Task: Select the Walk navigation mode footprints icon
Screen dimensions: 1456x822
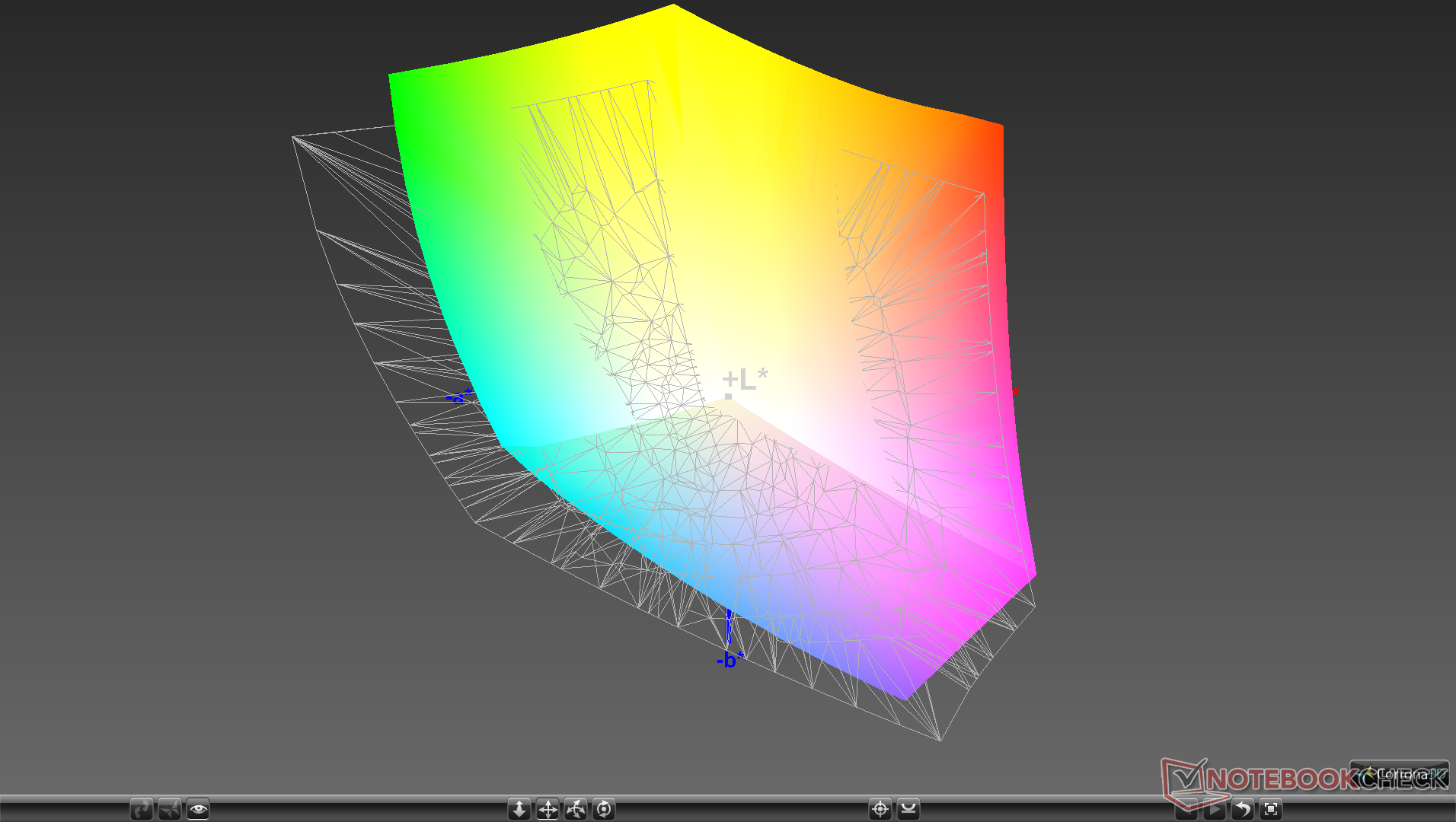Action: [142, 808]
